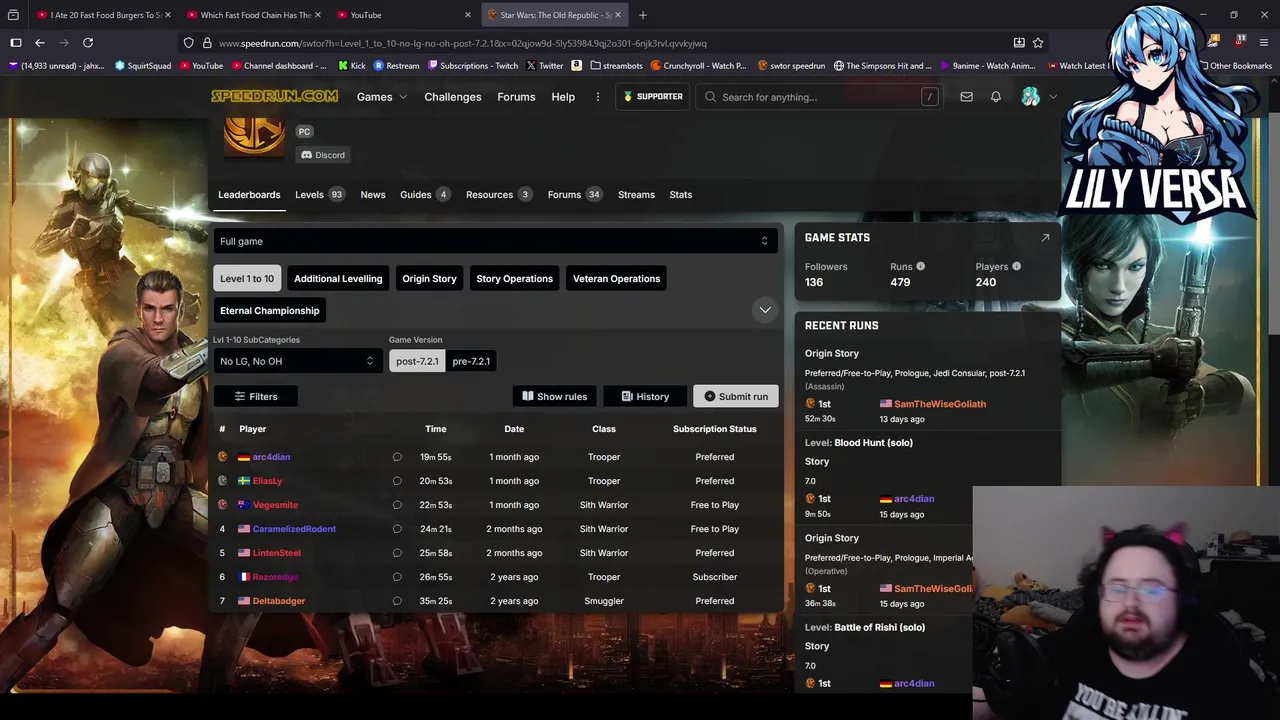Click the Search for anything field

click(819, 97)
